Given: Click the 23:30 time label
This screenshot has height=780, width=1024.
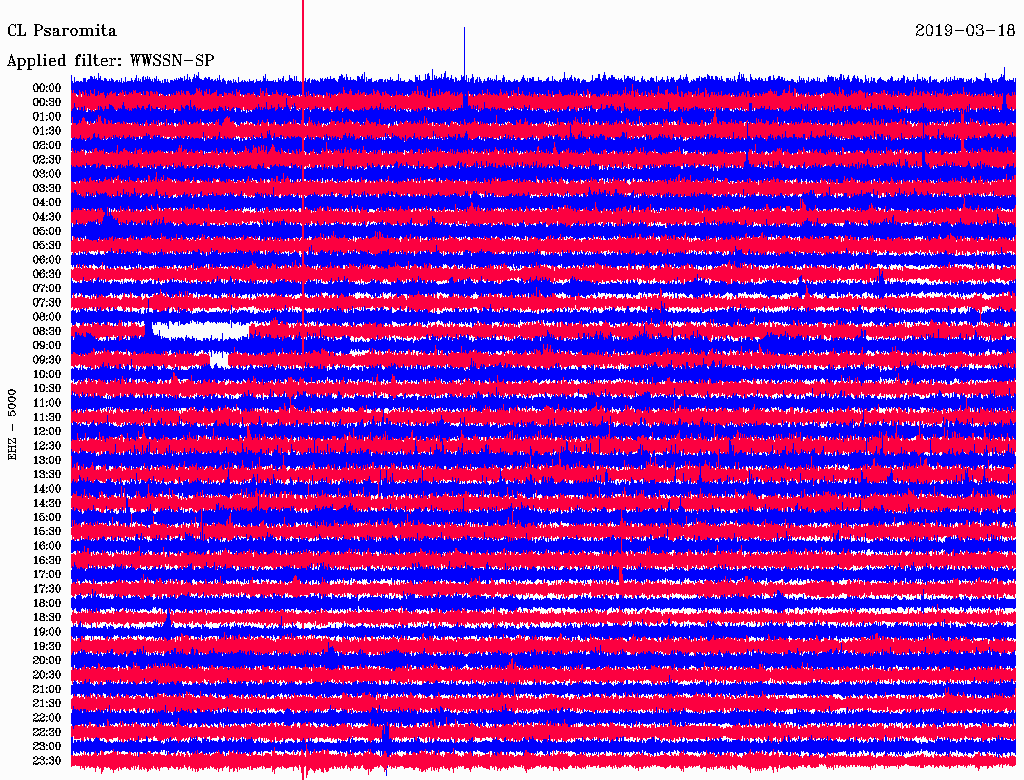Looking at the screenshot, I should 47,761.
